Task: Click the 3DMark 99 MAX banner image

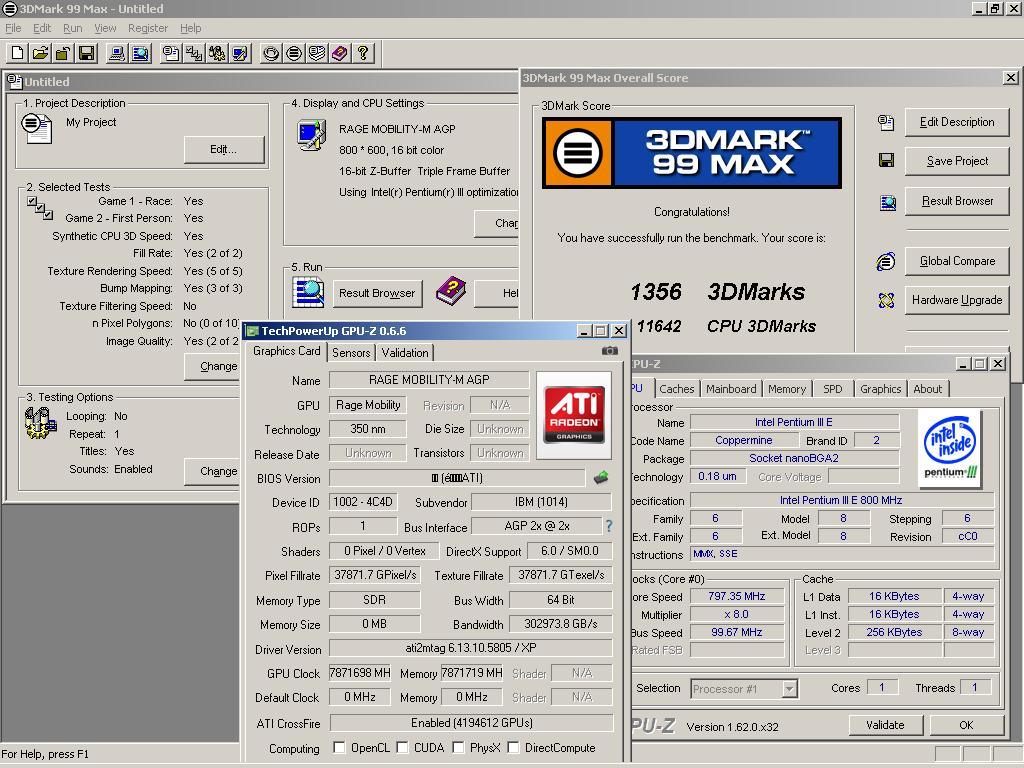Action: [x=692, y=153]
